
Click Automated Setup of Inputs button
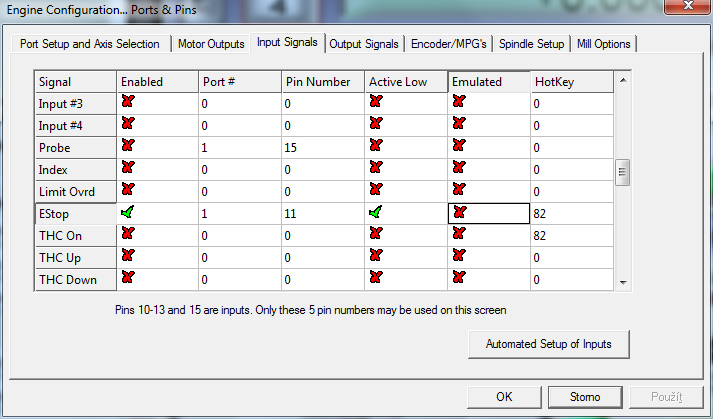point(549,344)
